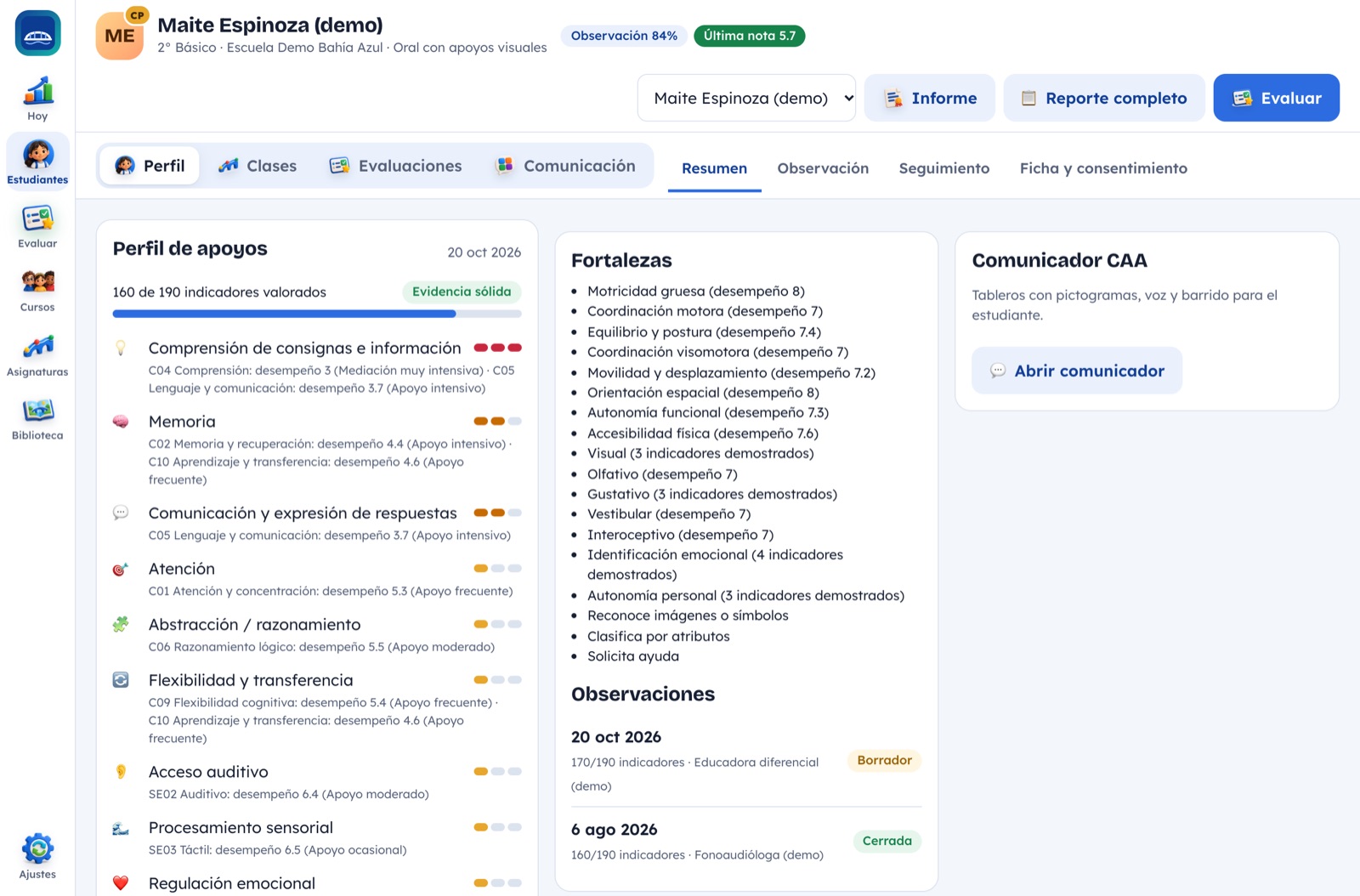Open Evaluar from the sidebar
Screen dimensions: 1360x896
coord(37,226)
